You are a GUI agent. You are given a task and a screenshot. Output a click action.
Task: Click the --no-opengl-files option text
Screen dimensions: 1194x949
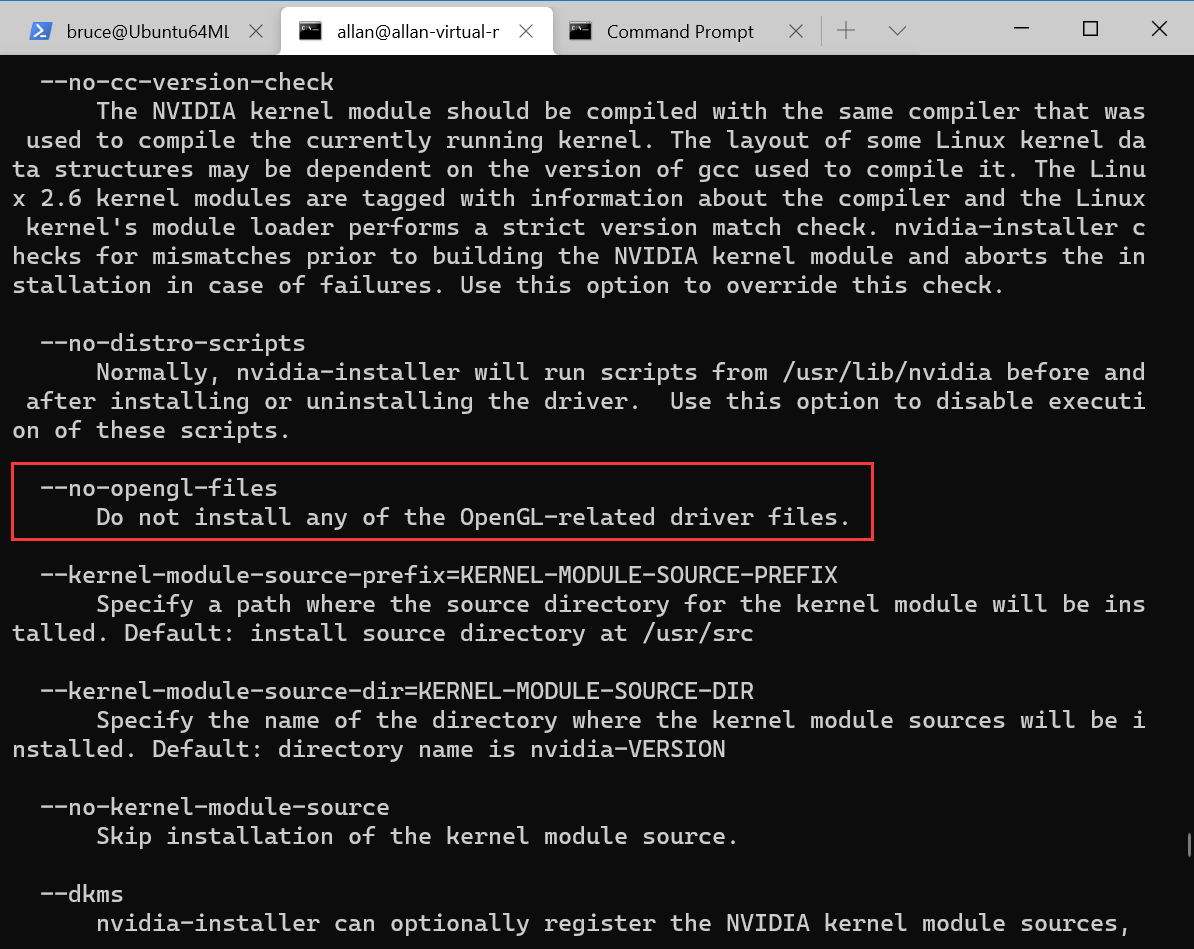158,487
